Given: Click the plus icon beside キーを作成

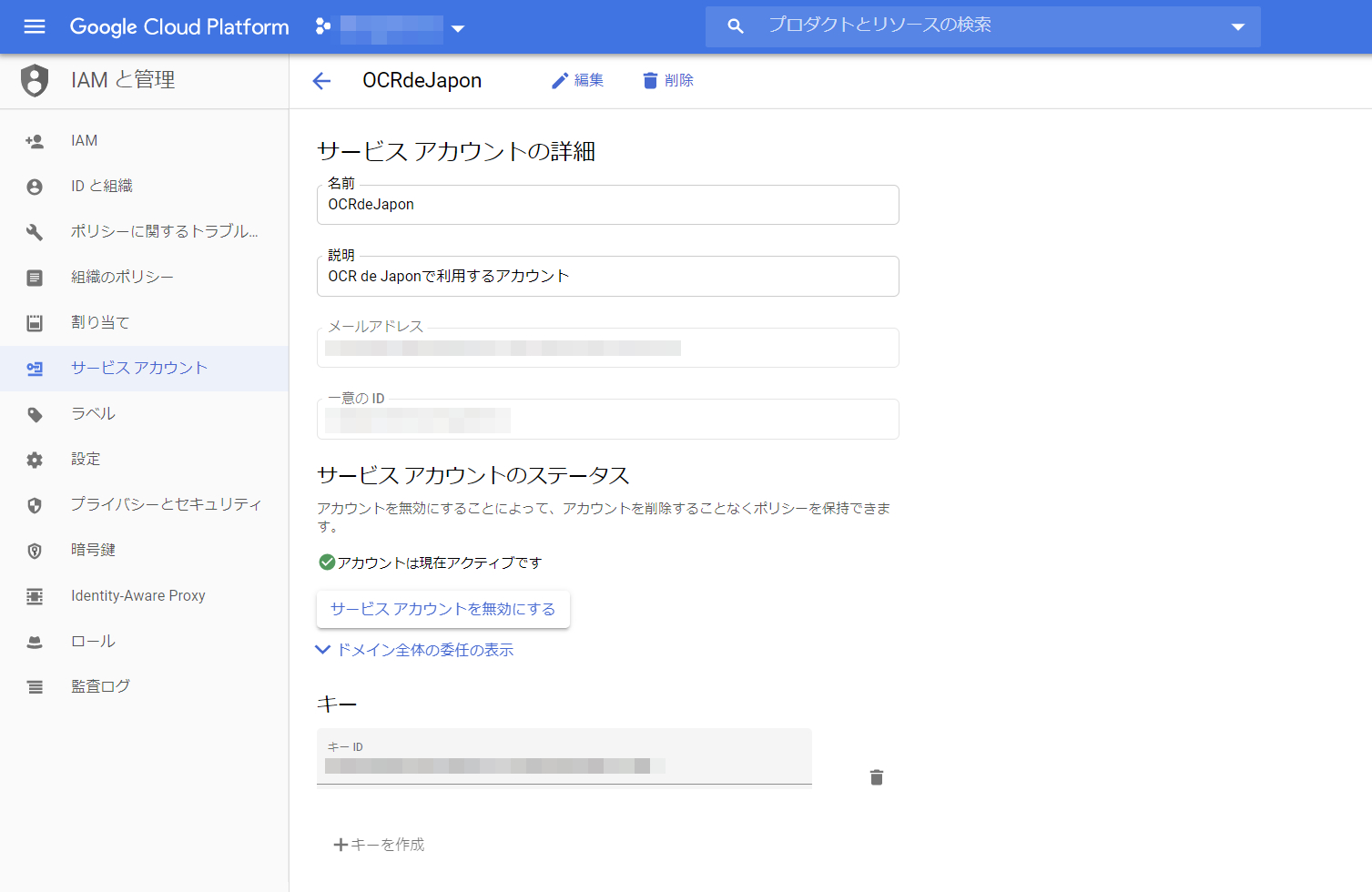Looking at the screenshot, I should click(x=340, y=845).
